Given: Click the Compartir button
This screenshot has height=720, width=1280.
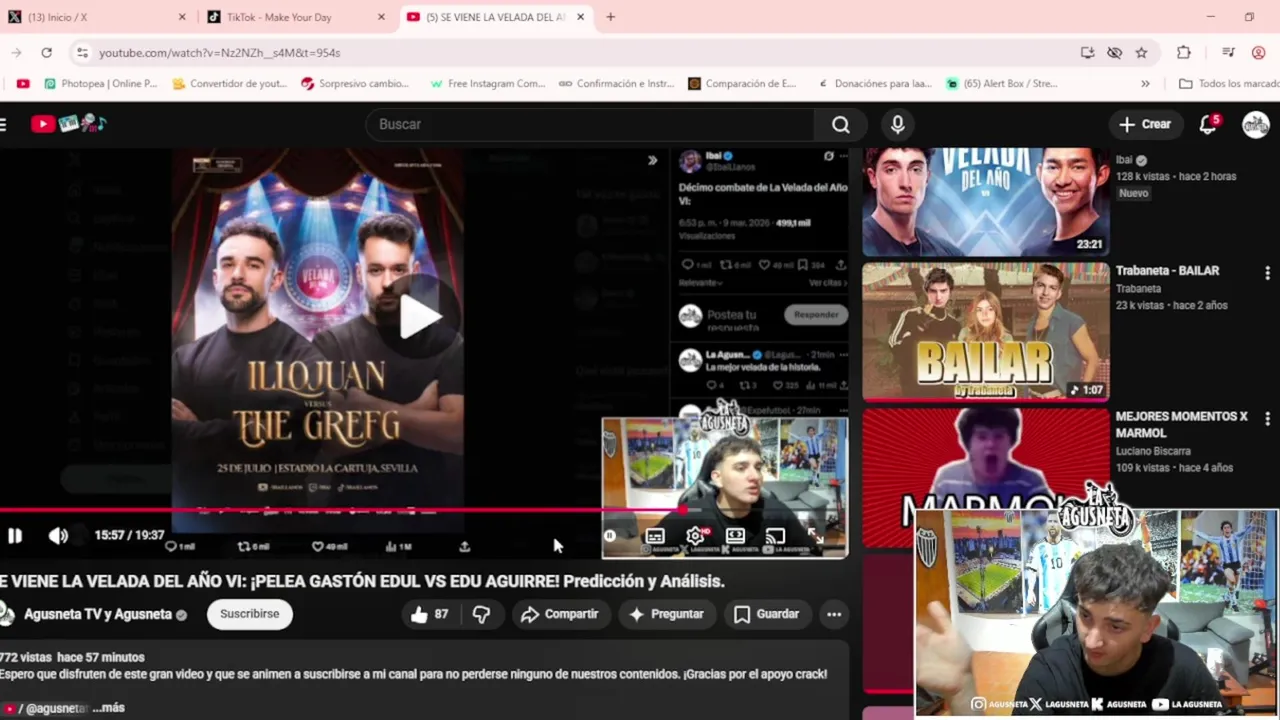Looking at the screenshot, I should (x=559, y=614).
